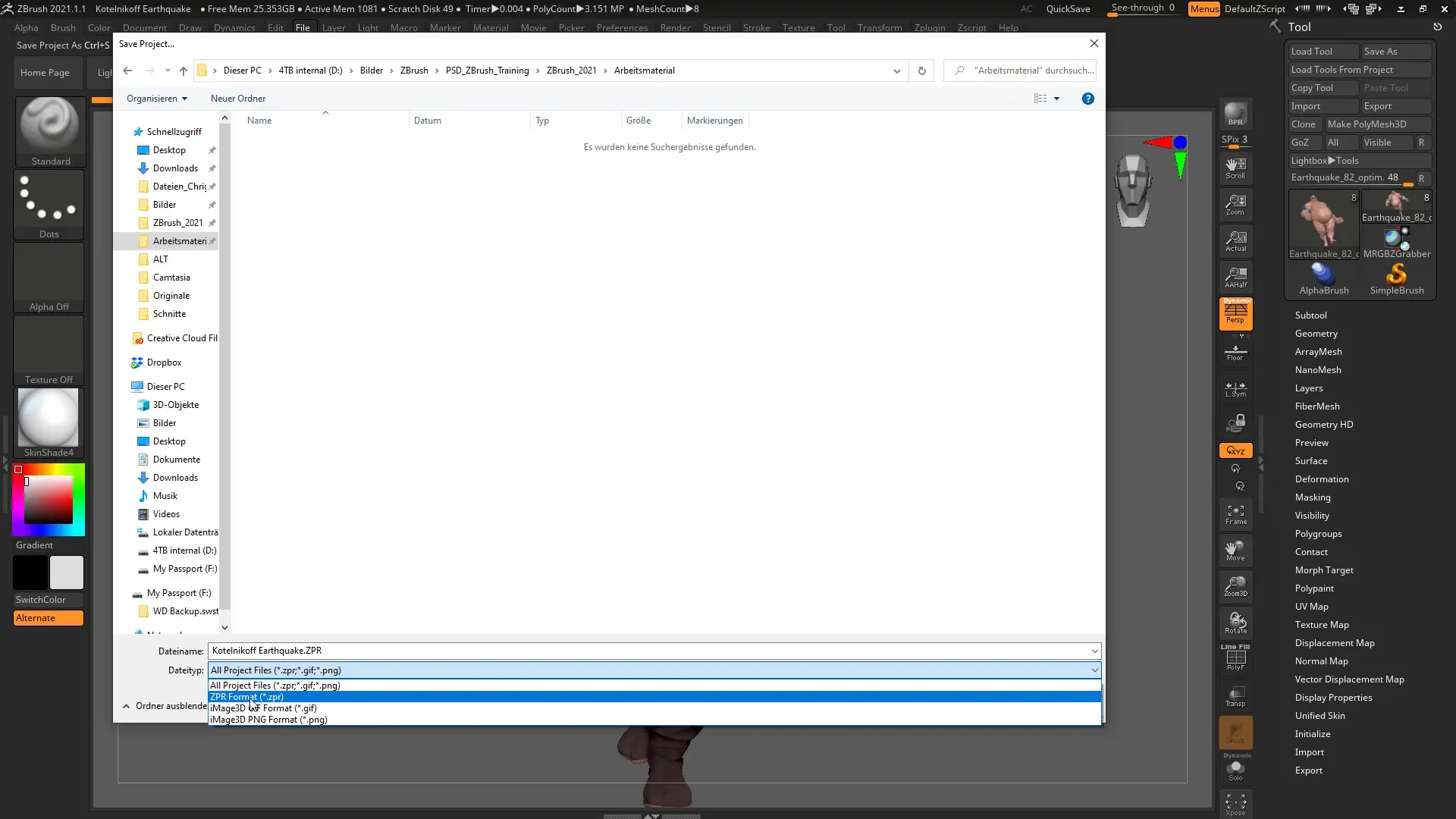Open the Alpha Off selector

pos(49,278)
